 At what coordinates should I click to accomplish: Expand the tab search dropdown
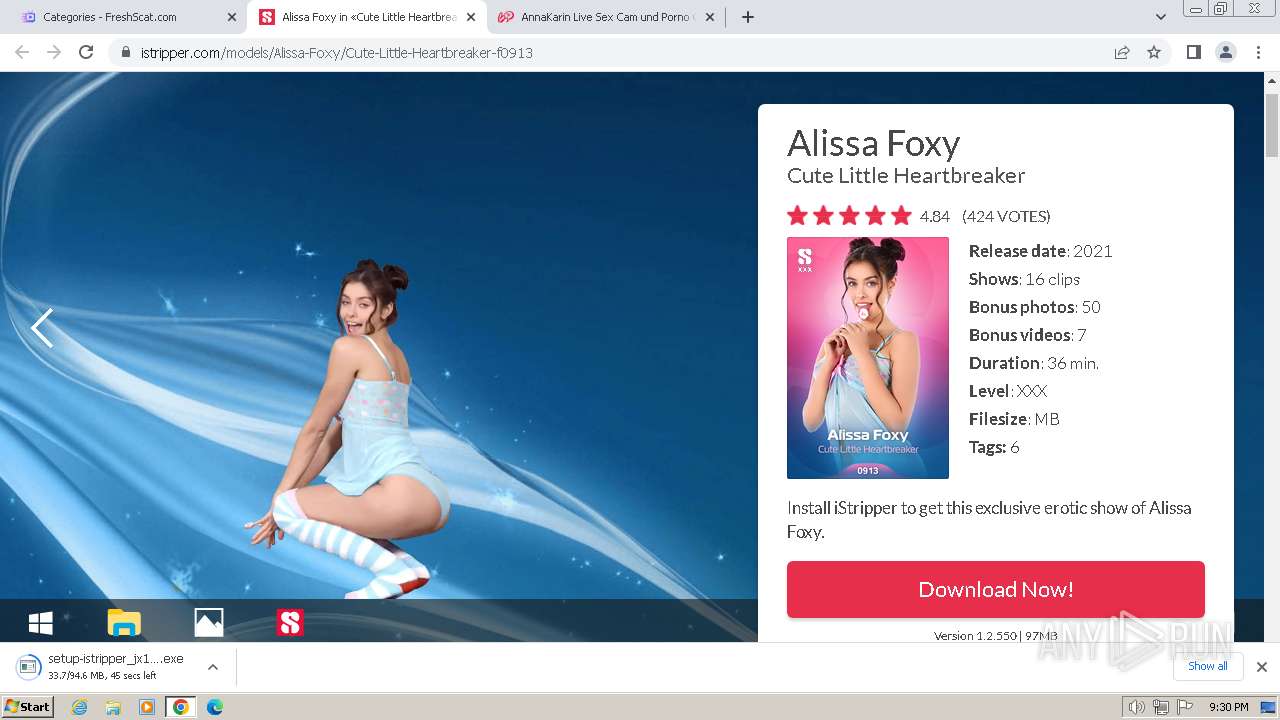coord(1160,17)
